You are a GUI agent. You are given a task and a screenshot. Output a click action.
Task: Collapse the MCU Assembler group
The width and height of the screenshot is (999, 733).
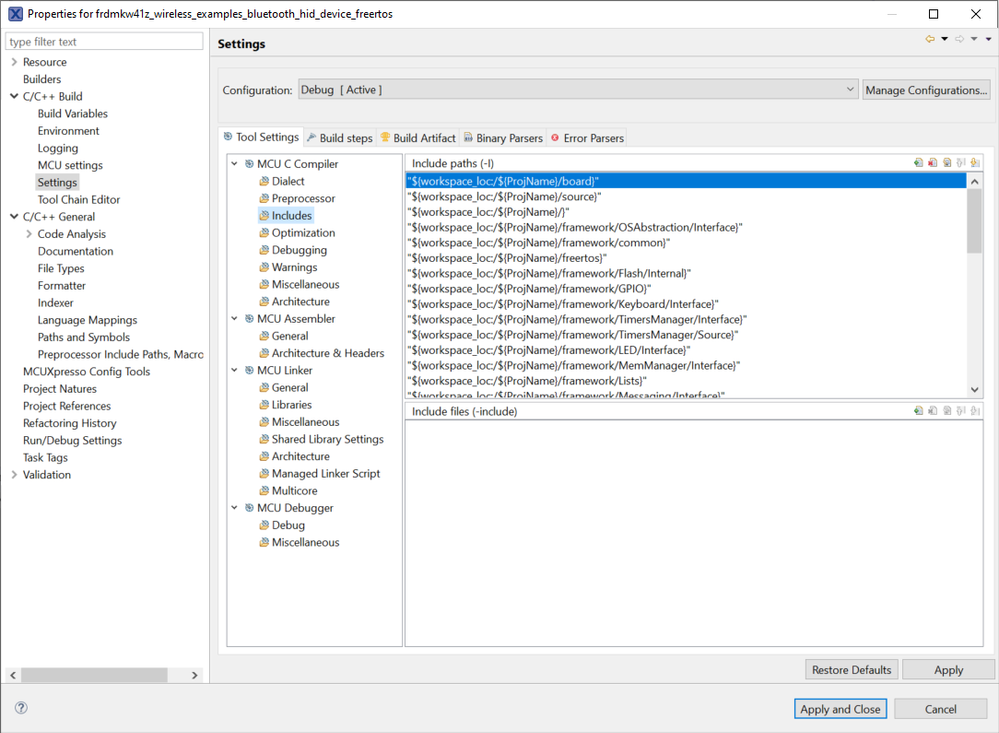(234, 319)
